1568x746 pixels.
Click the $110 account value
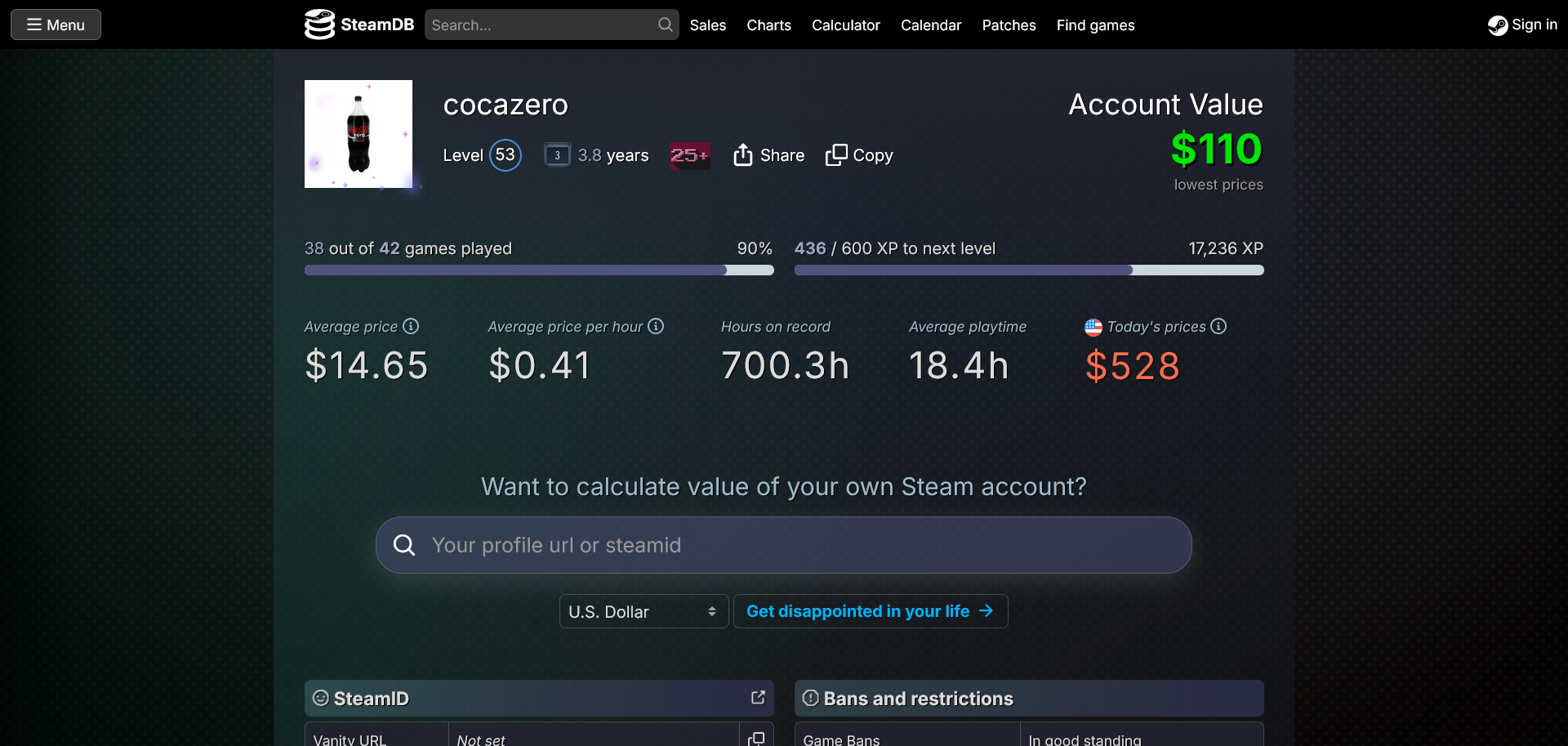(1217, 150)
